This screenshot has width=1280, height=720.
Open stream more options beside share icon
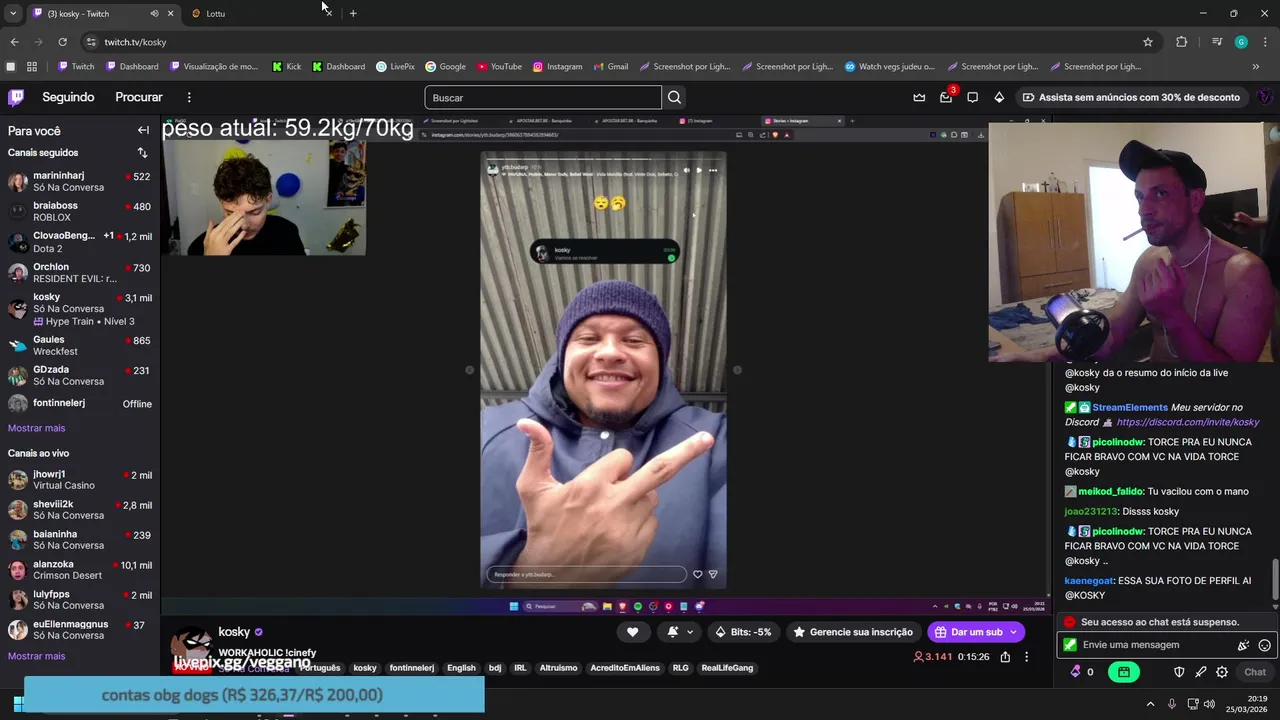(x=1026, y=657)
